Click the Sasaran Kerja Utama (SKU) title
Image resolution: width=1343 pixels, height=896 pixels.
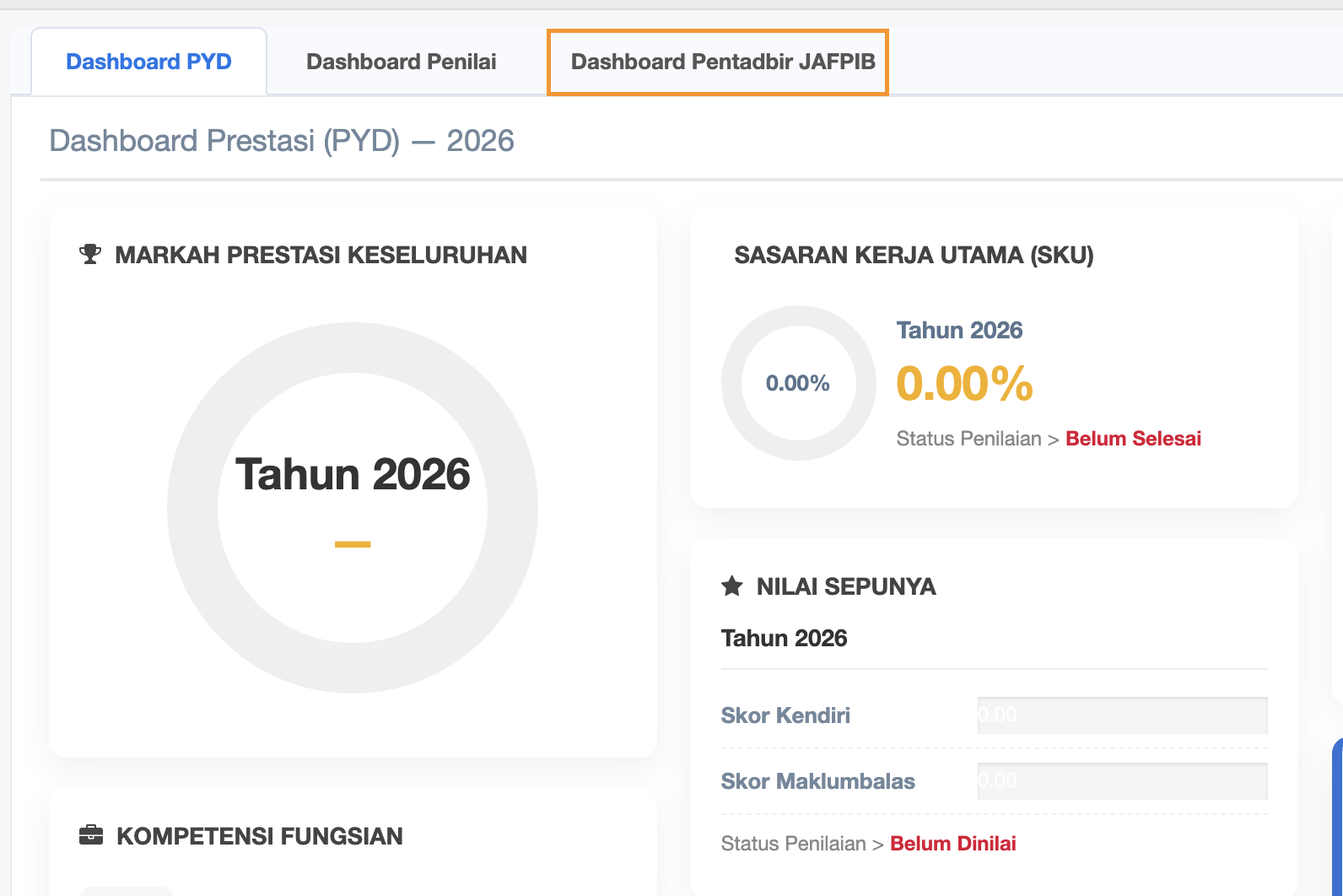913,255
